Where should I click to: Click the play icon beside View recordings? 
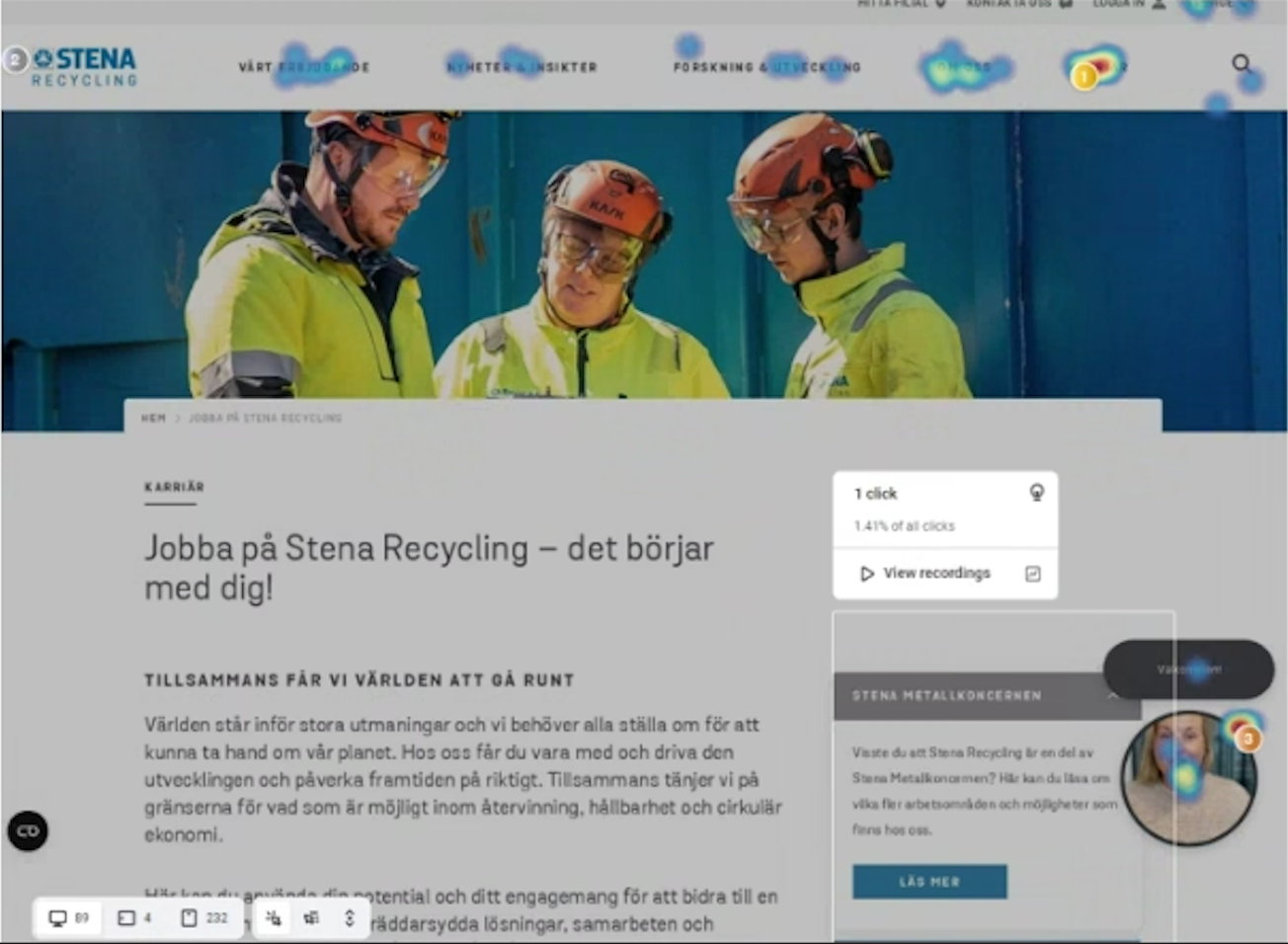click(866, 574)
